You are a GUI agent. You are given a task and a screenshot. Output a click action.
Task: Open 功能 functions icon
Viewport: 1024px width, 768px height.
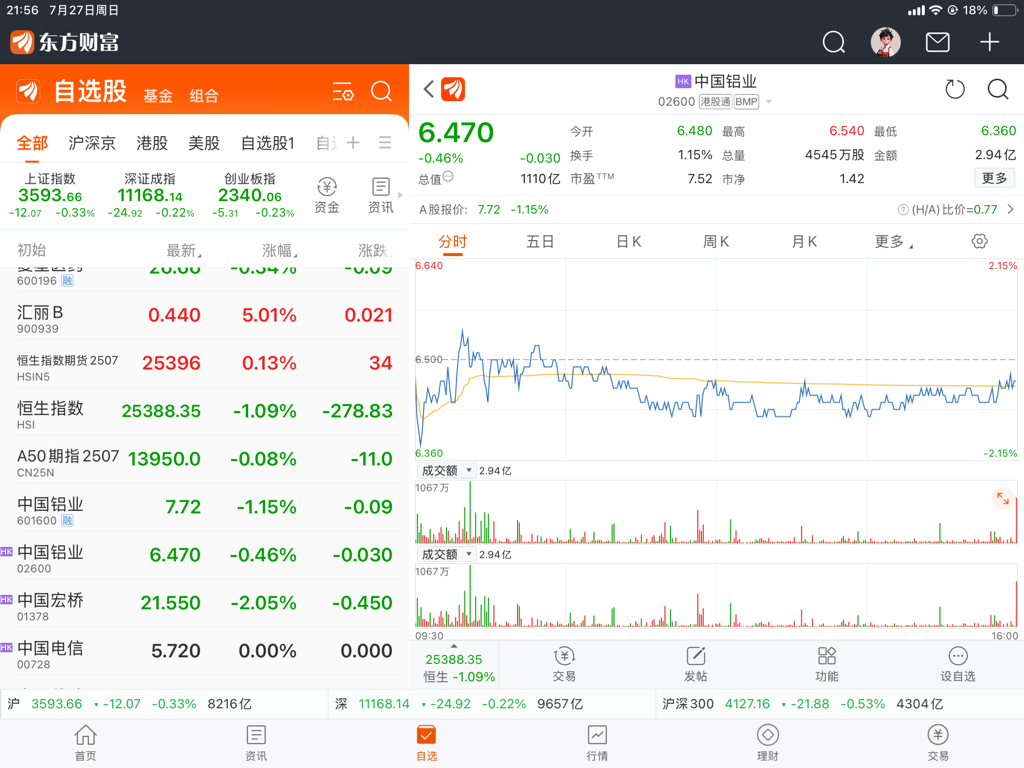[827, 664]
